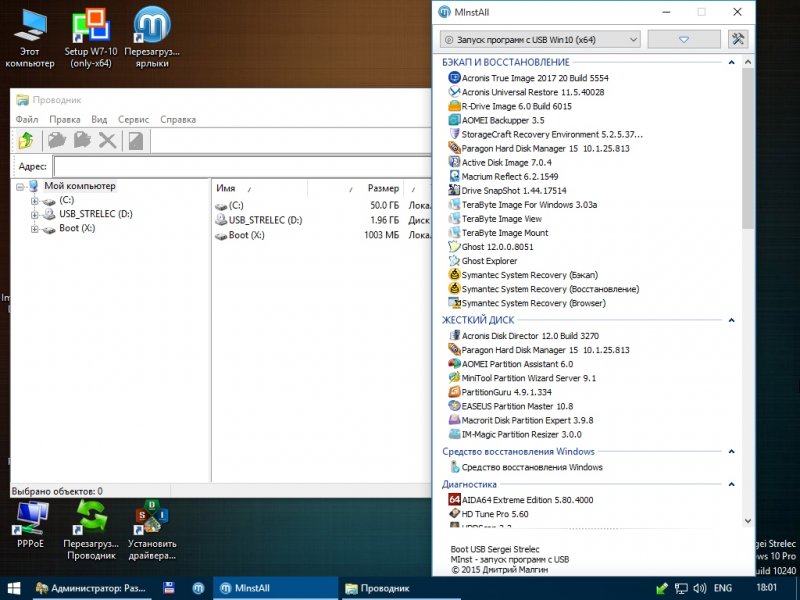Click the blue down-arrow button in MInstAll
The image size is (800, 600).
click(x=684, y=39)
